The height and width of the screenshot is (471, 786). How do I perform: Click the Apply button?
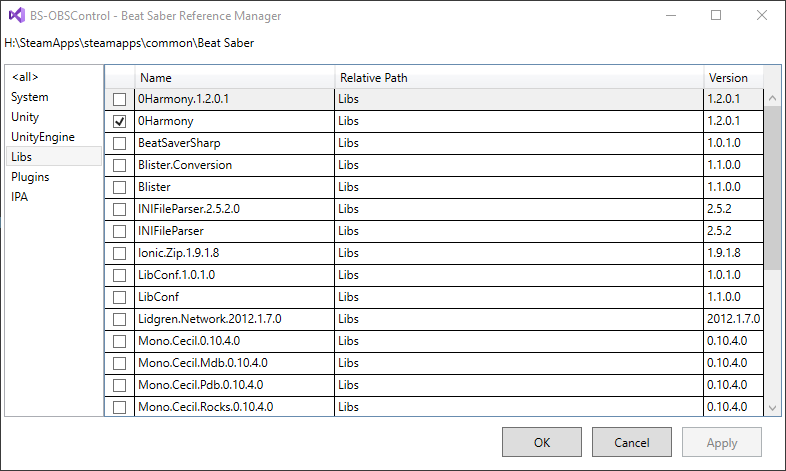coord(722,442)
